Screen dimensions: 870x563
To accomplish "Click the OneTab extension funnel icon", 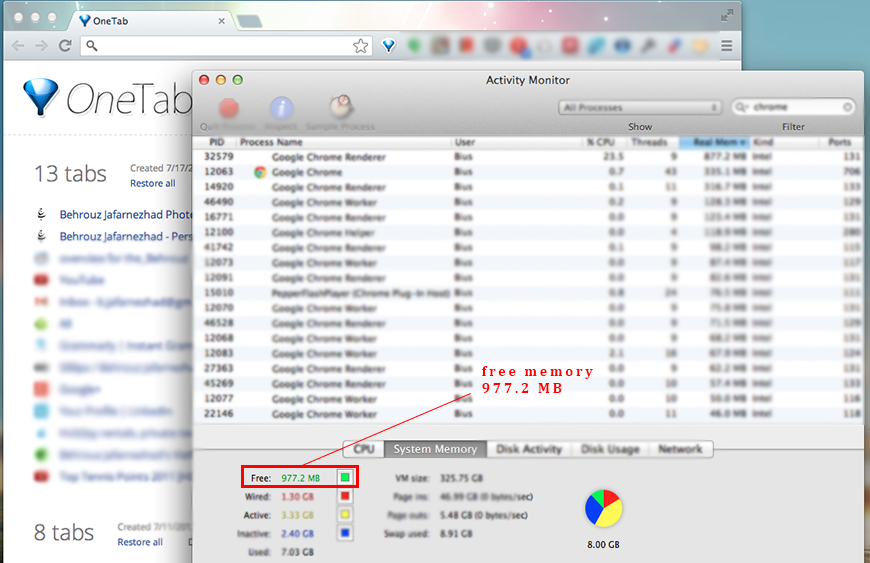I will pos(389,46).
